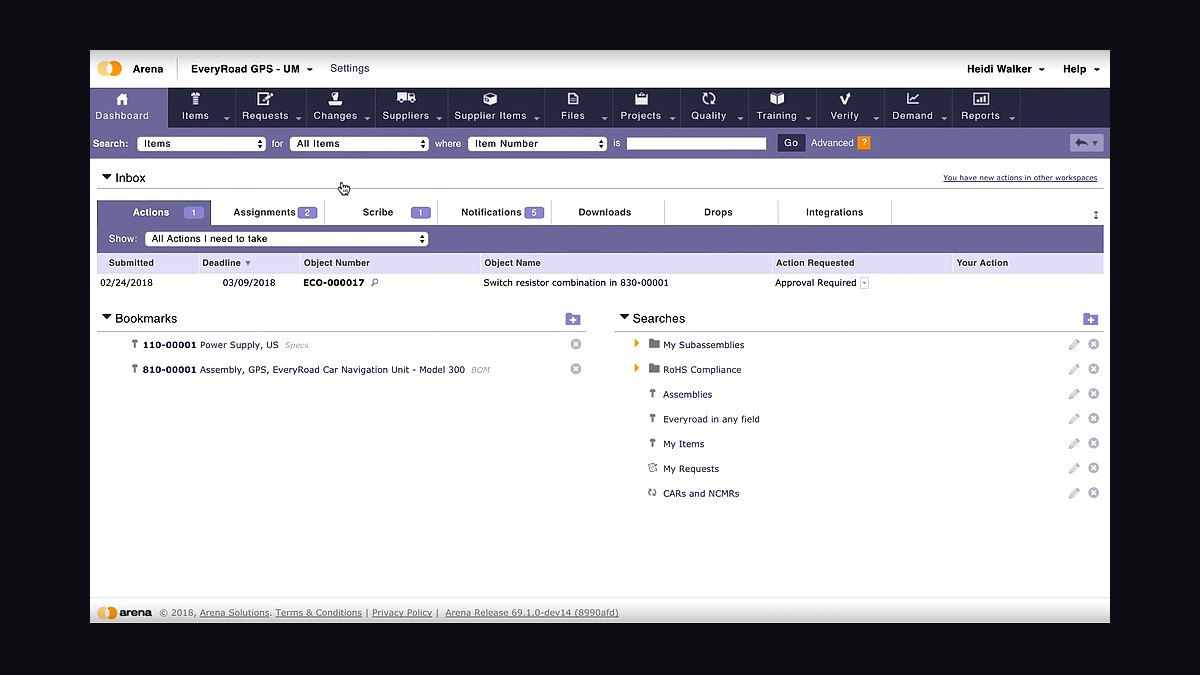
Task: Open the Training book icon
Action: [x=777, y=99]
